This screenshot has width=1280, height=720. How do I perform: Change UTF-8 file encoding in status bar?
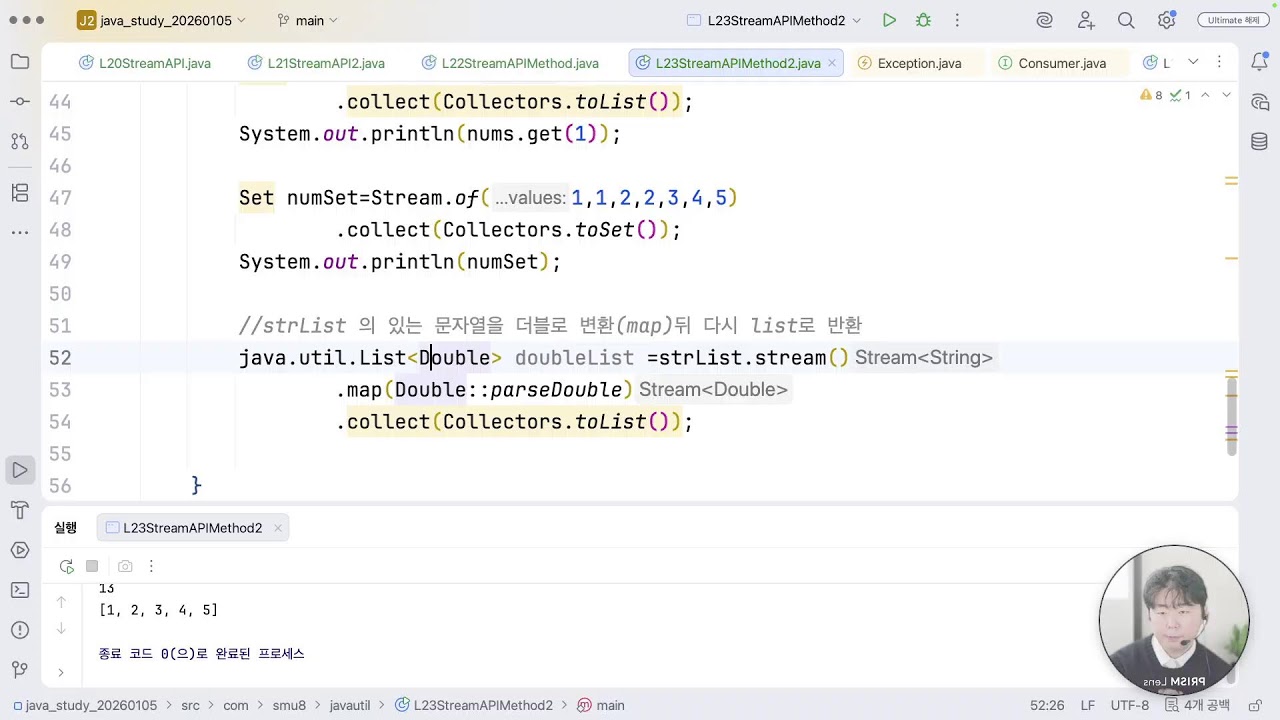pos(1130,705)
